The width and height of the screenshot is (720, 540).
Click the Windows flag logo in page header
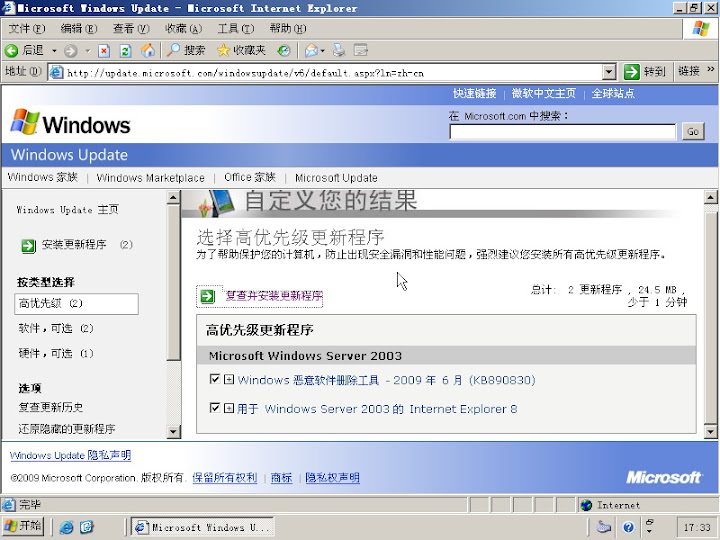click(x=24, y=122)
